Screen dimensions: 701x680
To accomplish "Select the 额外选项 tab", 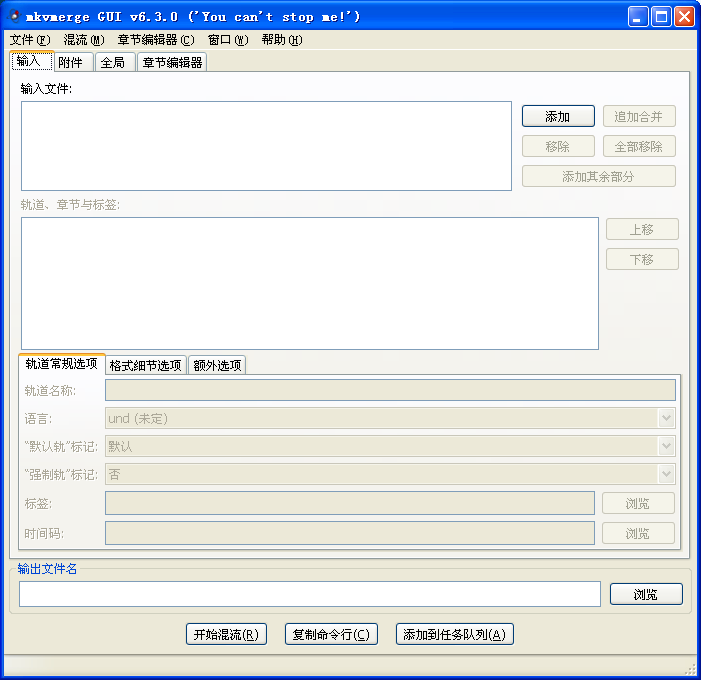I will pyautogui.click(x=217, y=365).
